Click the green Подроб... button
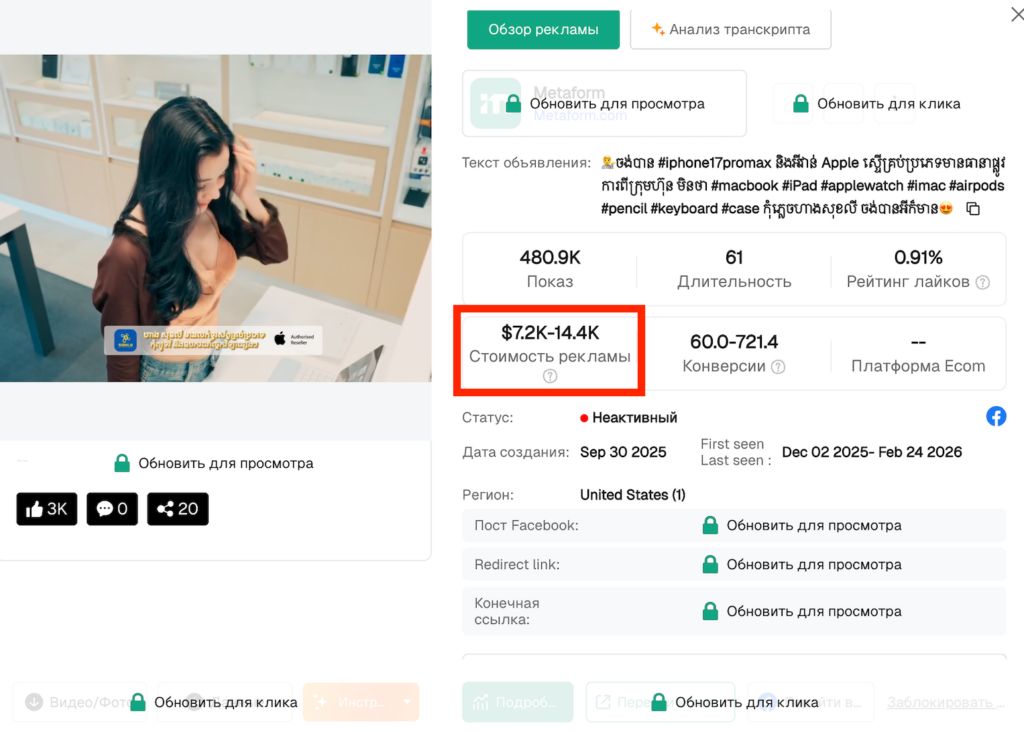This screenshot has width=1024, height=732. pyautogui.click(x=517, y=702)
